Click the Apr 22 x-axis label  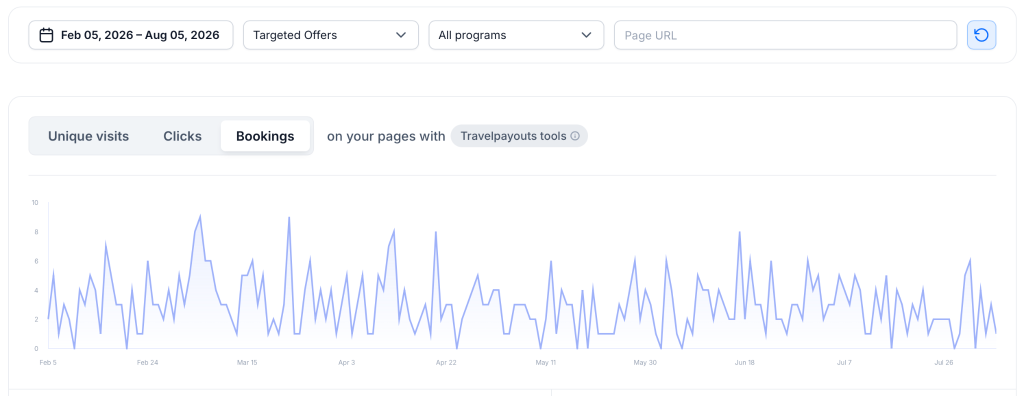pos(446,362)
